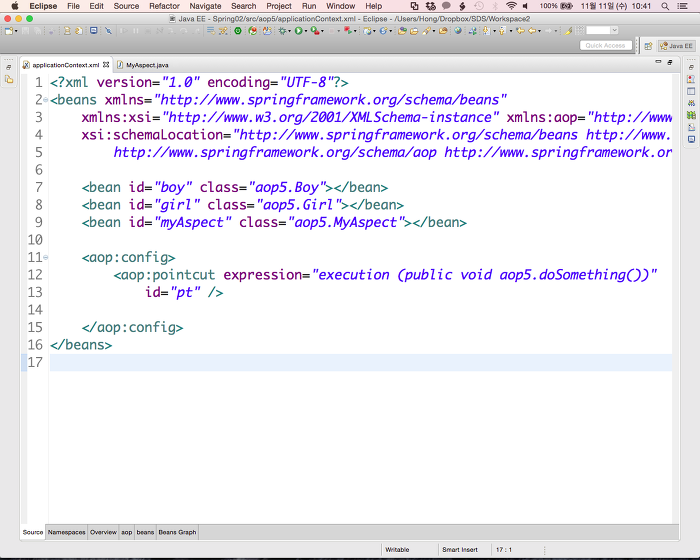
Task: Click the green Run launch icon
Action: tap(298, 31)
